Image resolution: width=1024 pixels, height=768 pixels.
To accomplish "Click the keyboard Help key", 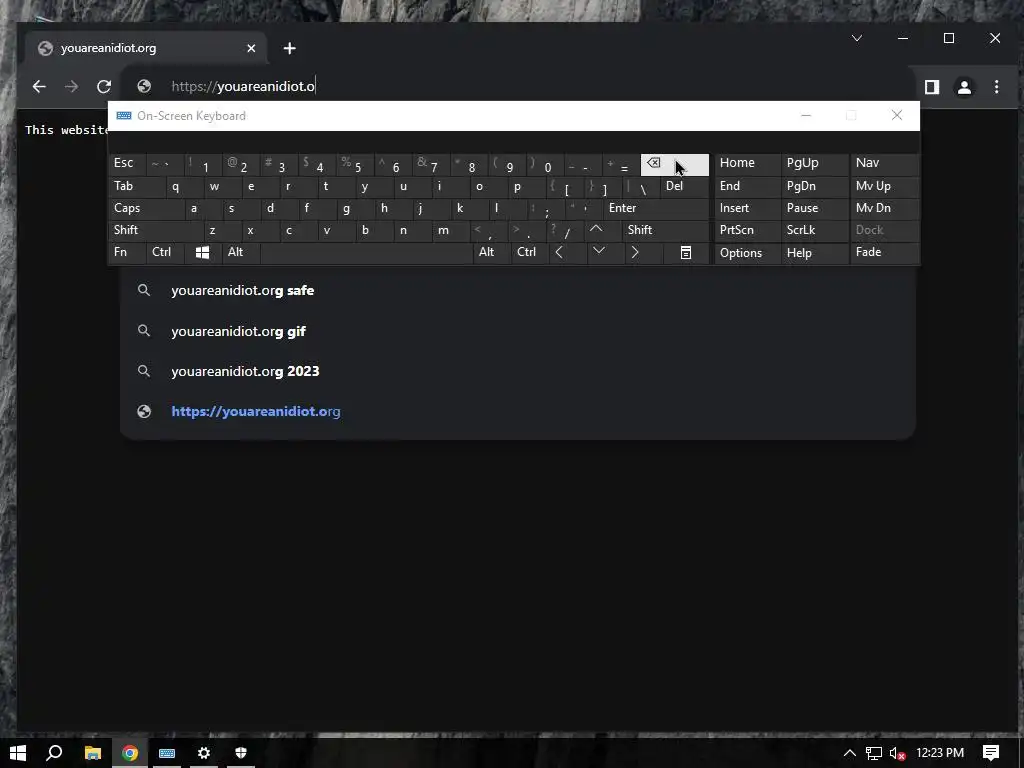I will (x=814, y=253).
